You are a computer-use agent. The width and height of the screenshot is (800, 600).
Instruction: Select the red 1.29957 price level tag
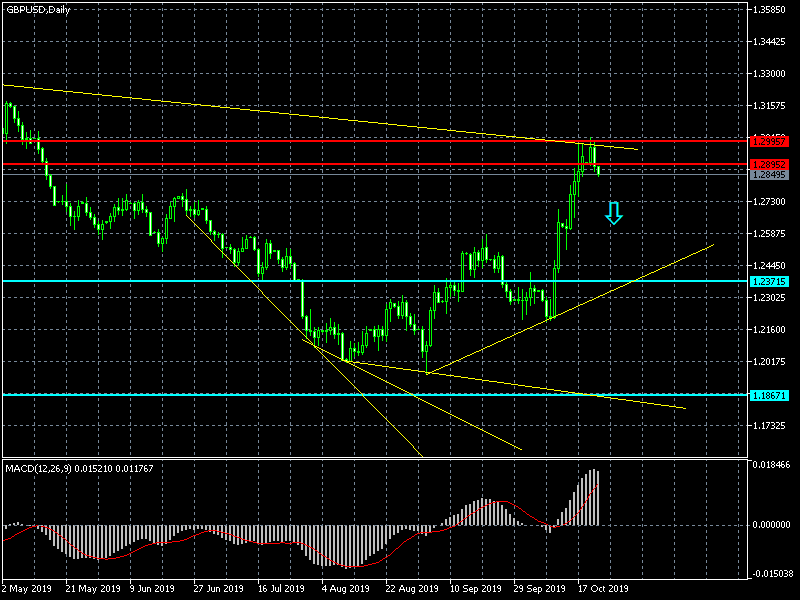pos(769,141)
